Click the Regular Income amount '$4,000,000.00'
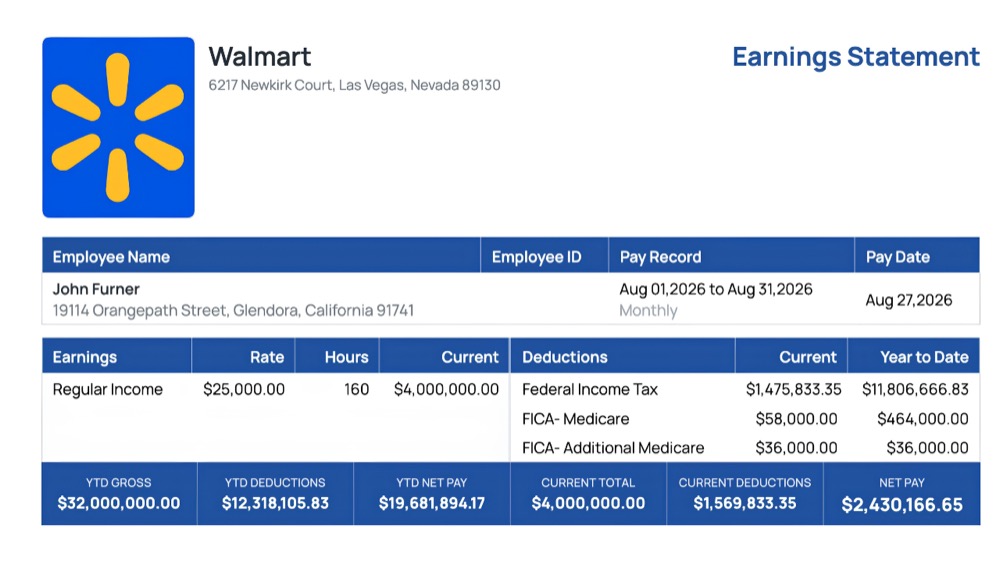Viewport: 1000px width, 562px height. 446,389
